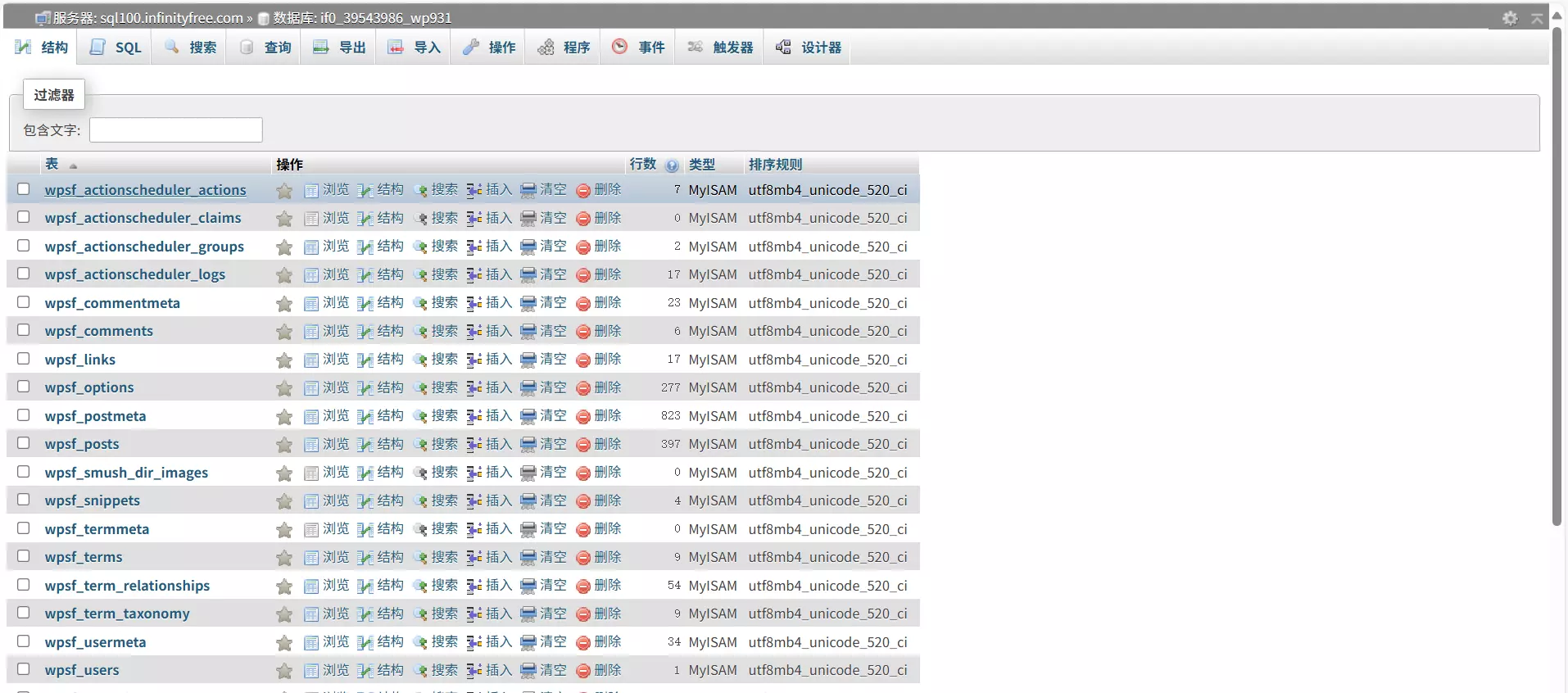Click favorite star for wpsf_options table
Image resolution: width=1568 pixels, height=693 pixels.
pyautogui.click(x=284, y=388)
